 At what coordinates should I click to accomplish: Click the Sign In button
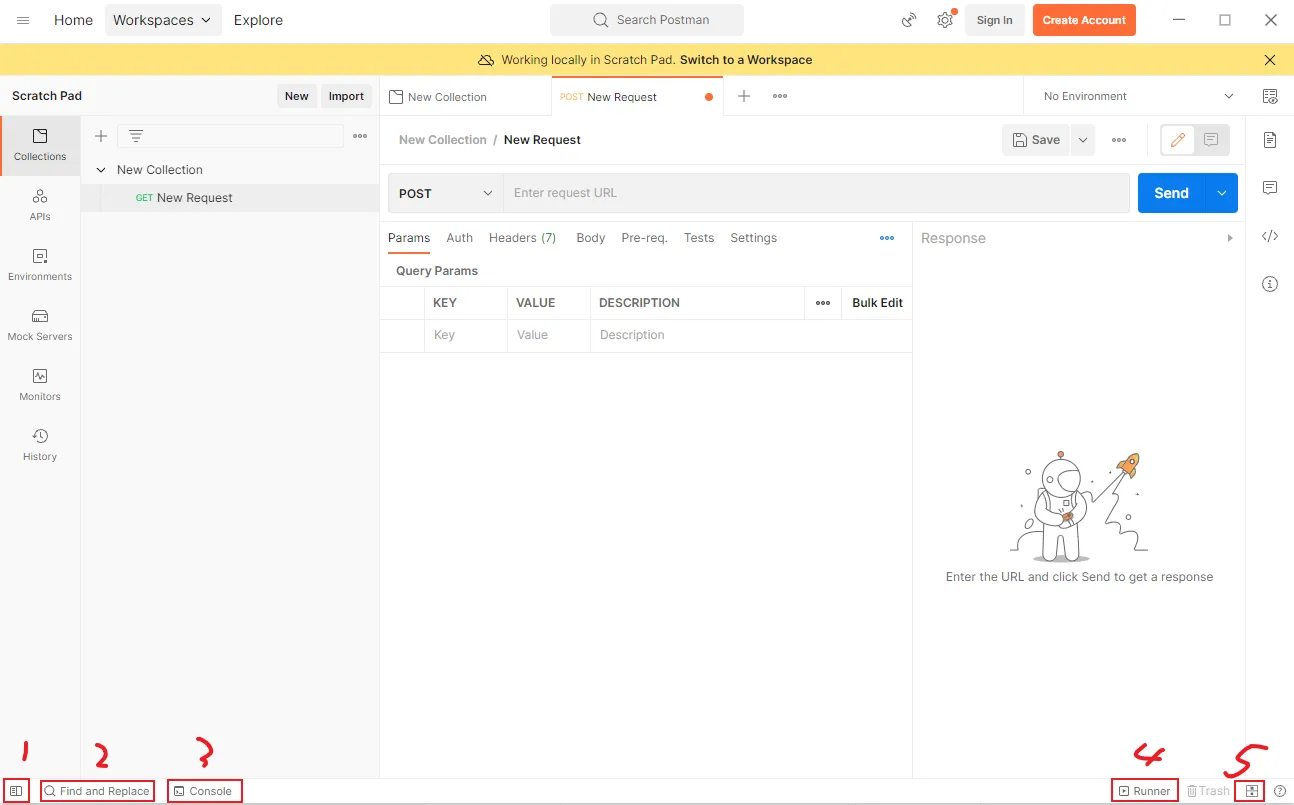pos(995,20)
